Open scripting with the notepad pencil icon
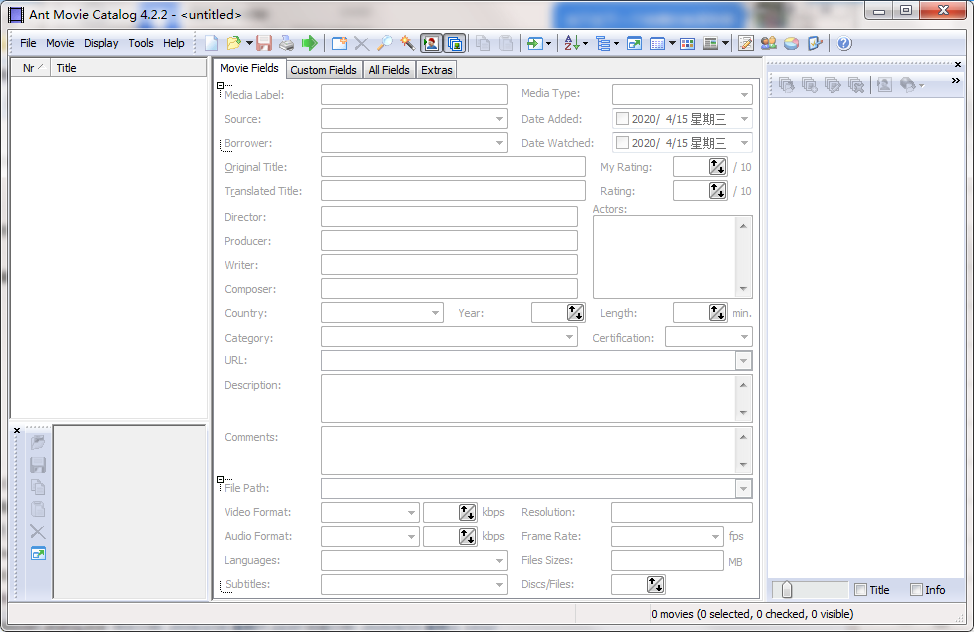The width and height of the screenshot is (974, 632). point(745,44)
